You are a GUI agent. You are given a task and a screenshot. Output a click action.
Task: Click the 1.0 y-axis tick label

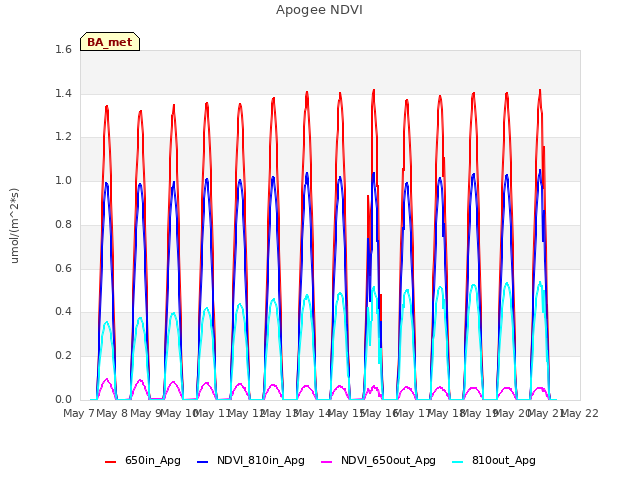(63, 180)
